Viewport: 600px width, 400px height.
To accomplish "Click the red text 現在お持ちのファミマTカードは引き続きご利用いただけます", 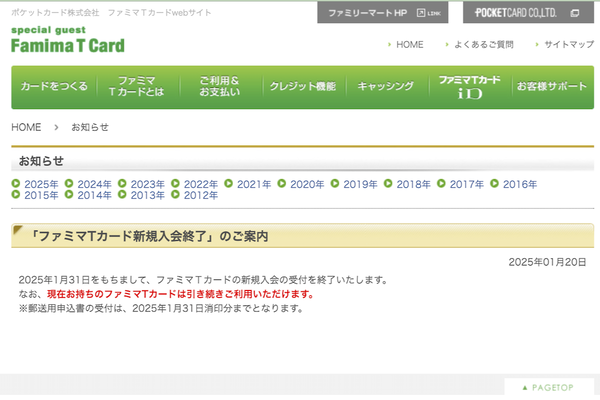I will pyautogui.click(x=180, y=294).
